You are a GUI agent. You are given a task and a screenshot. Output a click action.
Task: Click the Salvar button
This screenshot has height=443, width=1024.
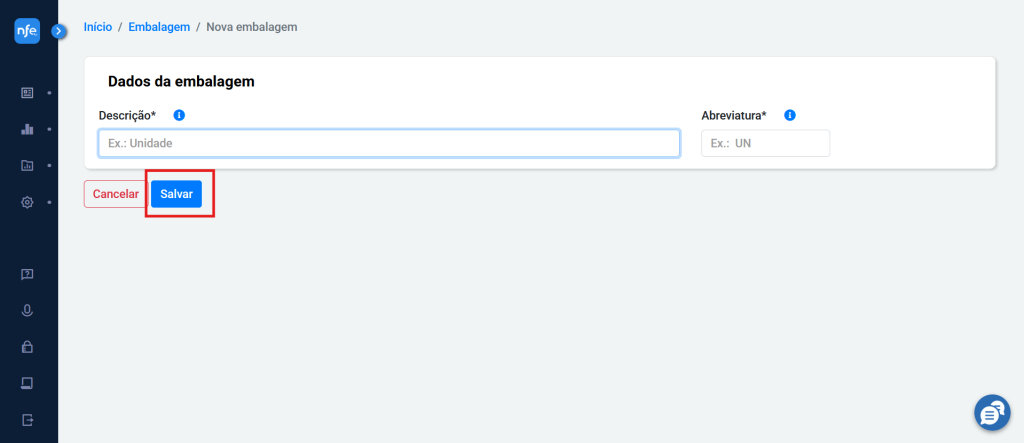(x=176, y=194)
